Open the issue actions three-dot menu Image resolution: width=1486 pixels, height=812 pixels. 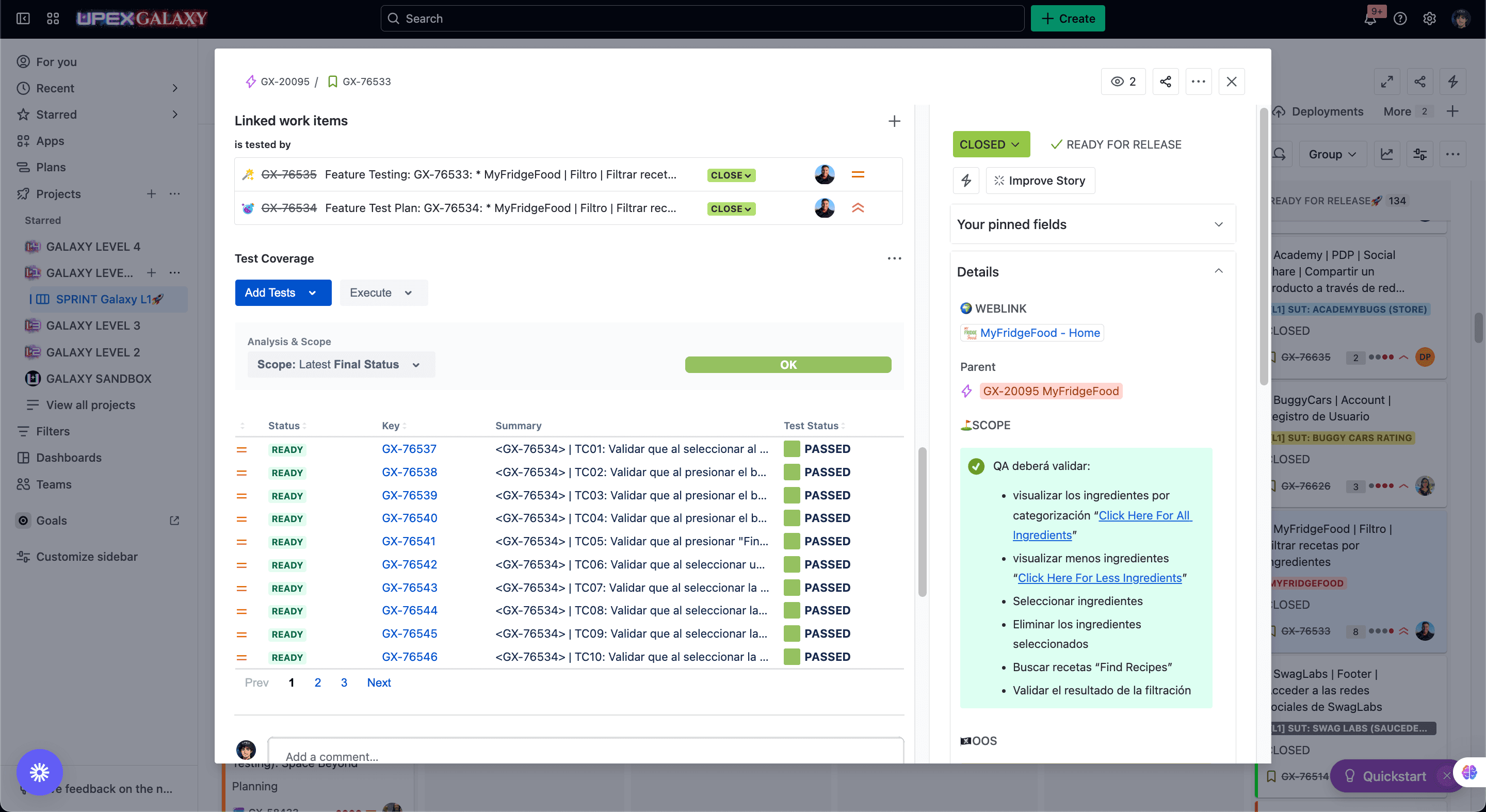tap(1198, 82)
